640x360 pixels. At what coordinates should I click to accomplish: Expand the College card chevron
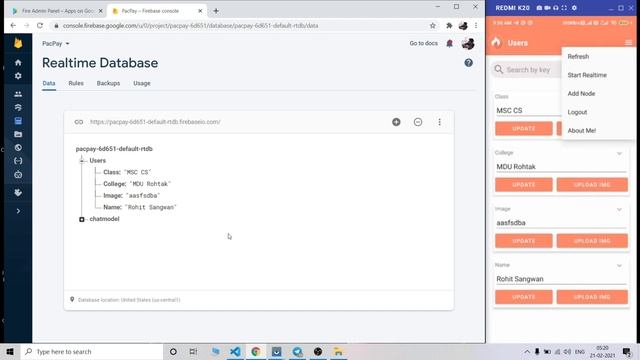coord(619,153)
